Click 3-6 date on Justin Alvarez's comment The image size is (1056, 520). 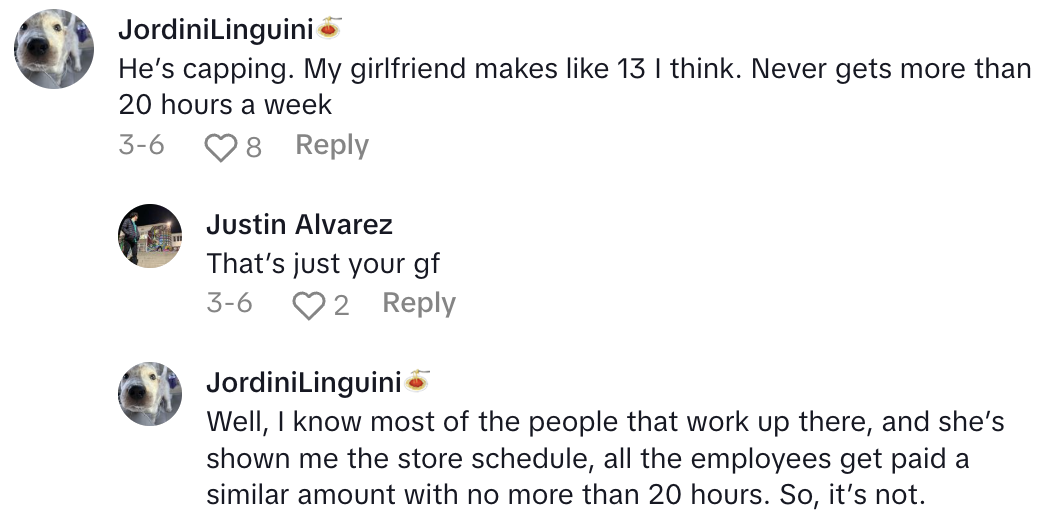pyautogui.click(x=229, y=303)
